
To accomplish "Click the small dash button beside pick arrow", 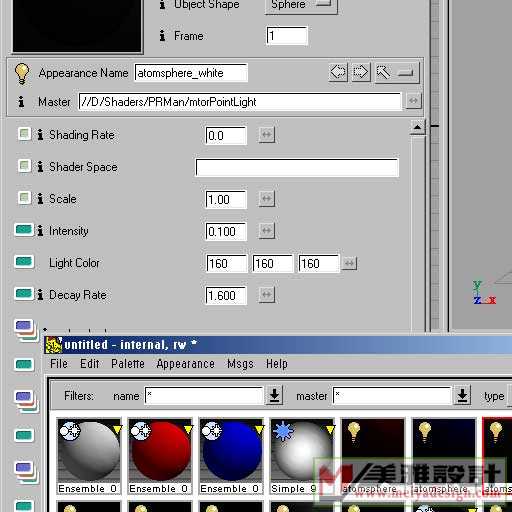I will click(406, 72).
